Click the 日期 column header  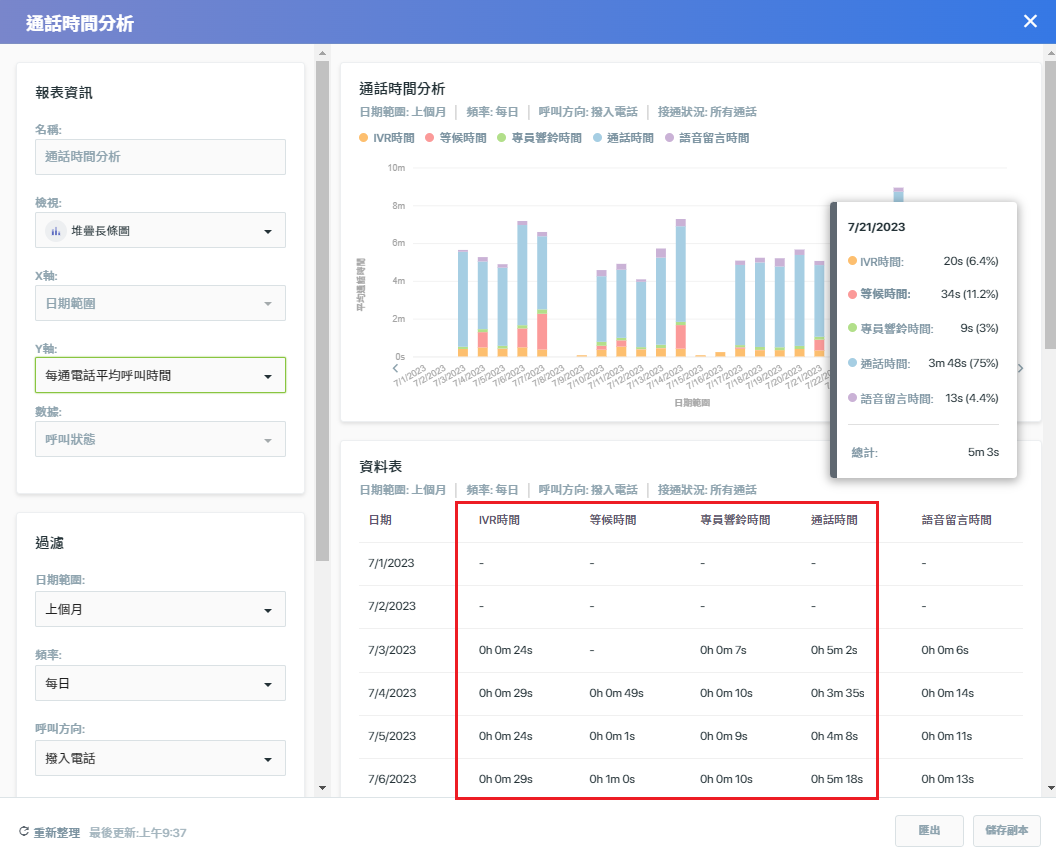click(380, 520)
